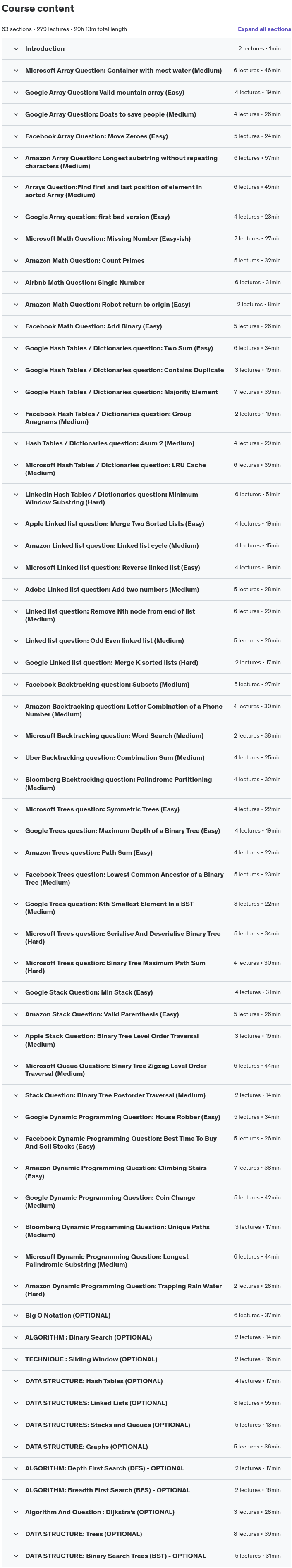Image resolution: width=292 pixels, height=1568 pixels.
Task: Open Valid mountain array section chevron
Action: point(16,93)
